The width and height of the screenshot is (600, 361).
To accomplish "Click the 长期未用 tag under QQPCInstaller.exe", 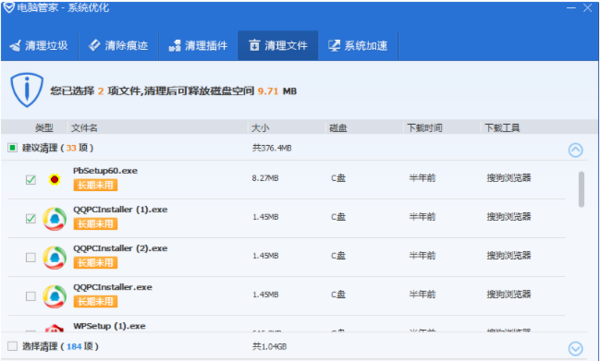I will [x=95, y=301].
